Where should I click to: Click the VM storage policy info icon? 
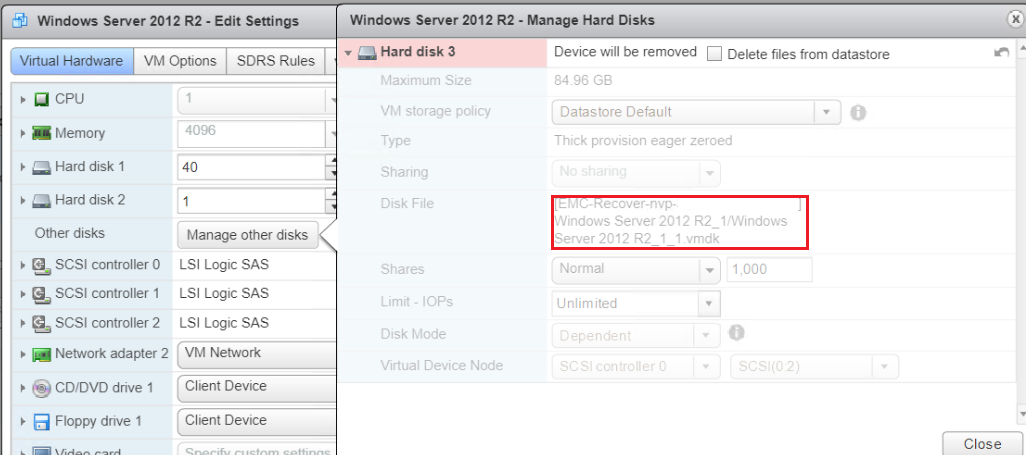[x=858, y=112]
